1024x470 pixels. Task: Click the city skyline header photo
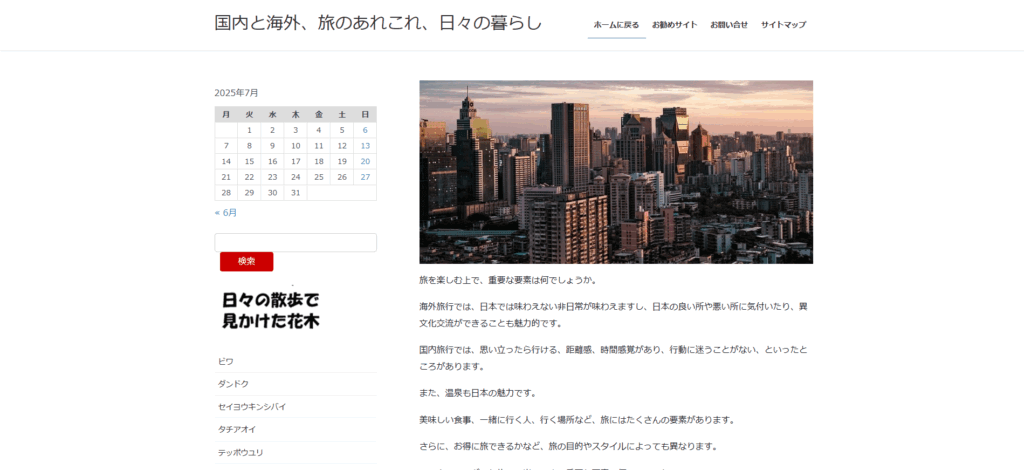click(615, 172)
